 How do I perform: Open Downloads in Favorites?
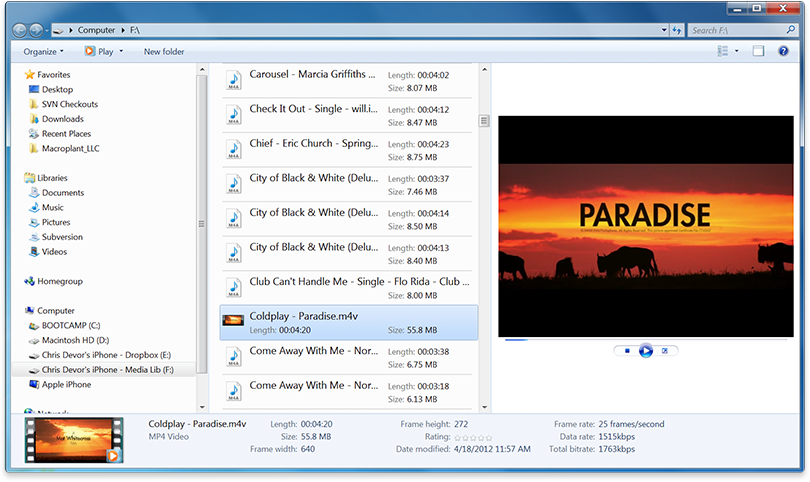click(x=56, y=119)
